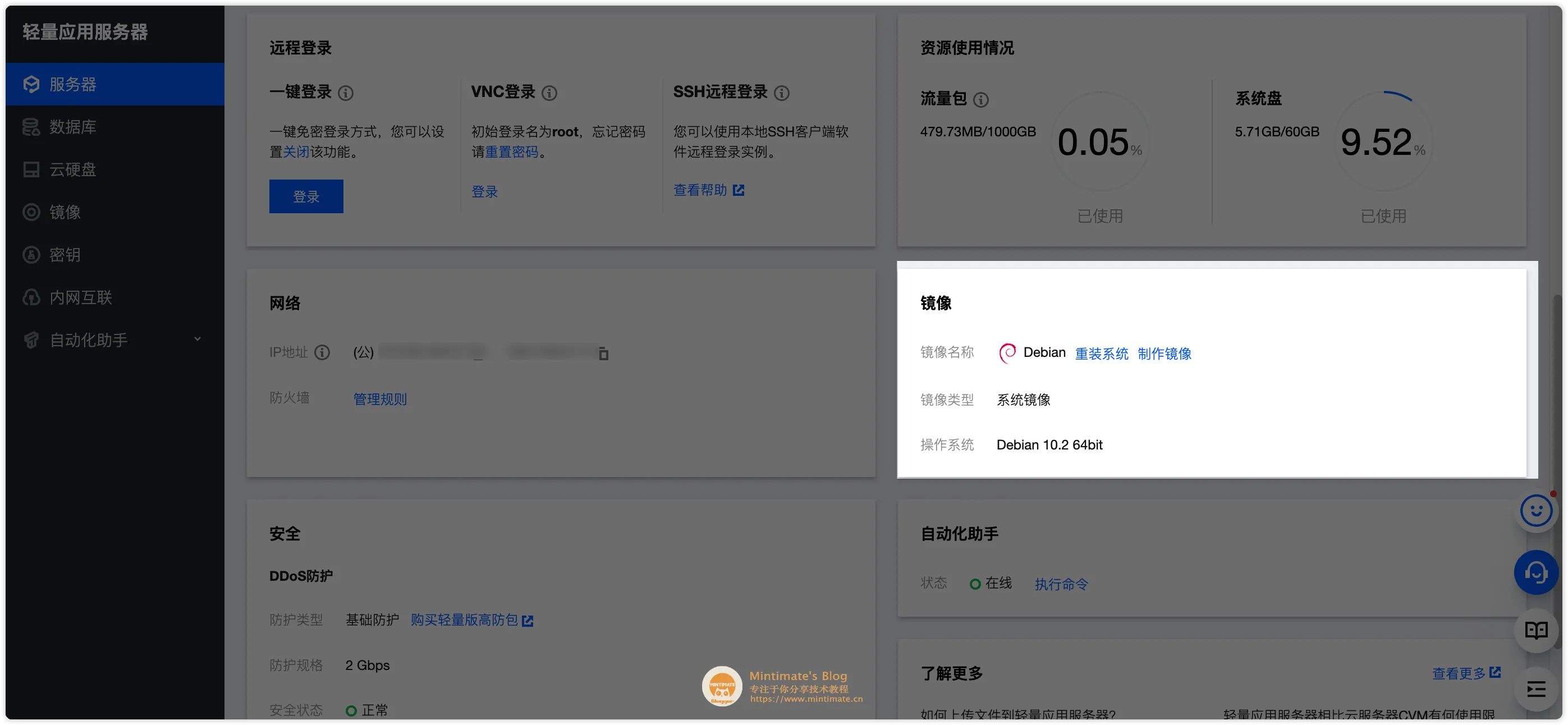The height and width of the screenshot is (725, 1568).
Task: Open the 密钥 sidebar item
Action: (114, 254)
